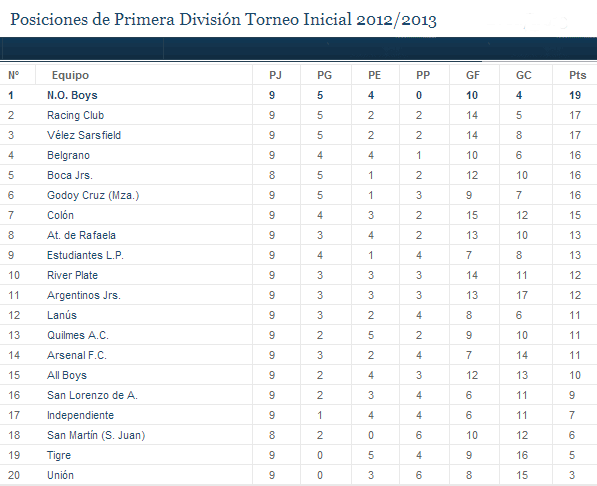Select the Pts column header
Image resolution: width=597 pixels, height=486 pixels.
click(577, 75)
